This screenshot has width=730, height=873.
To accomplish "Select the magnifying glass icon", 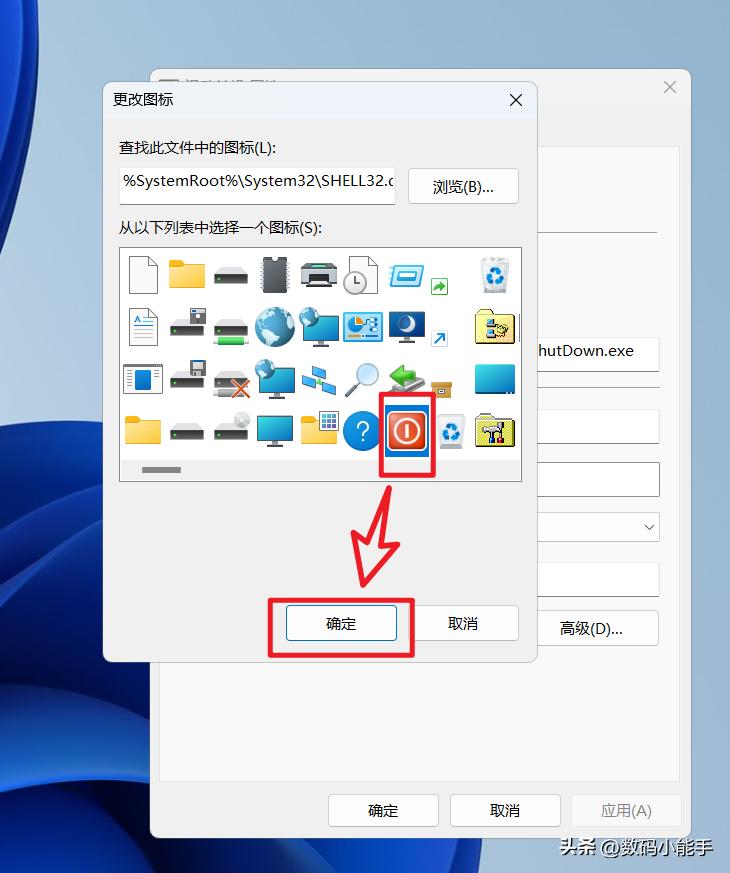I will pos(361,380).
